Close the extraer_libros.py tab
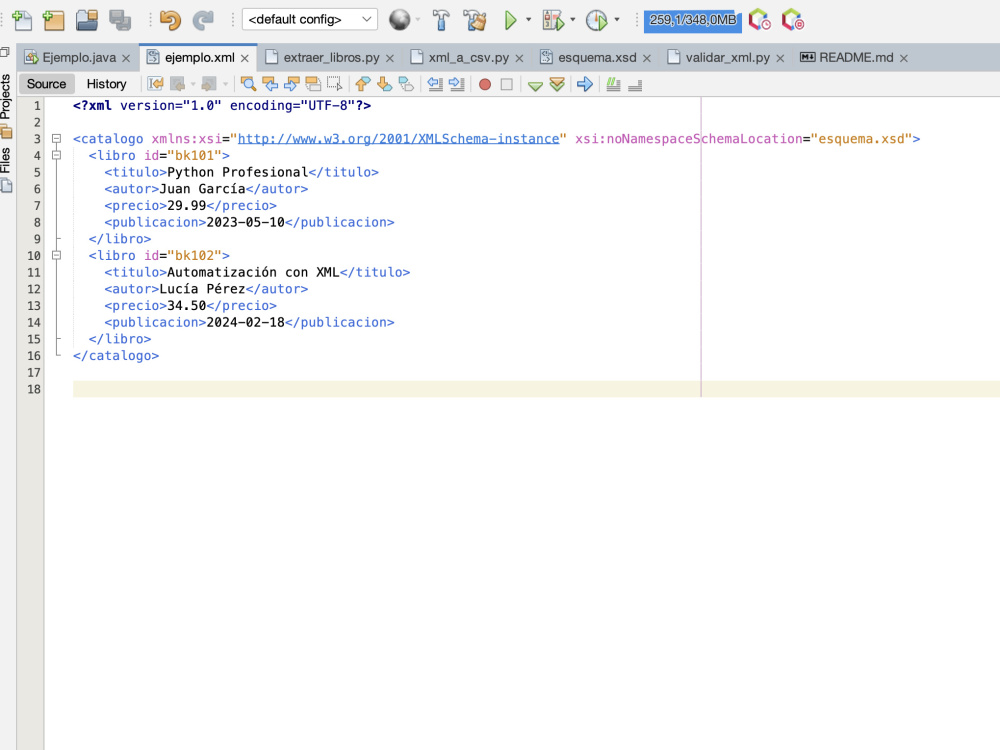 390,58
